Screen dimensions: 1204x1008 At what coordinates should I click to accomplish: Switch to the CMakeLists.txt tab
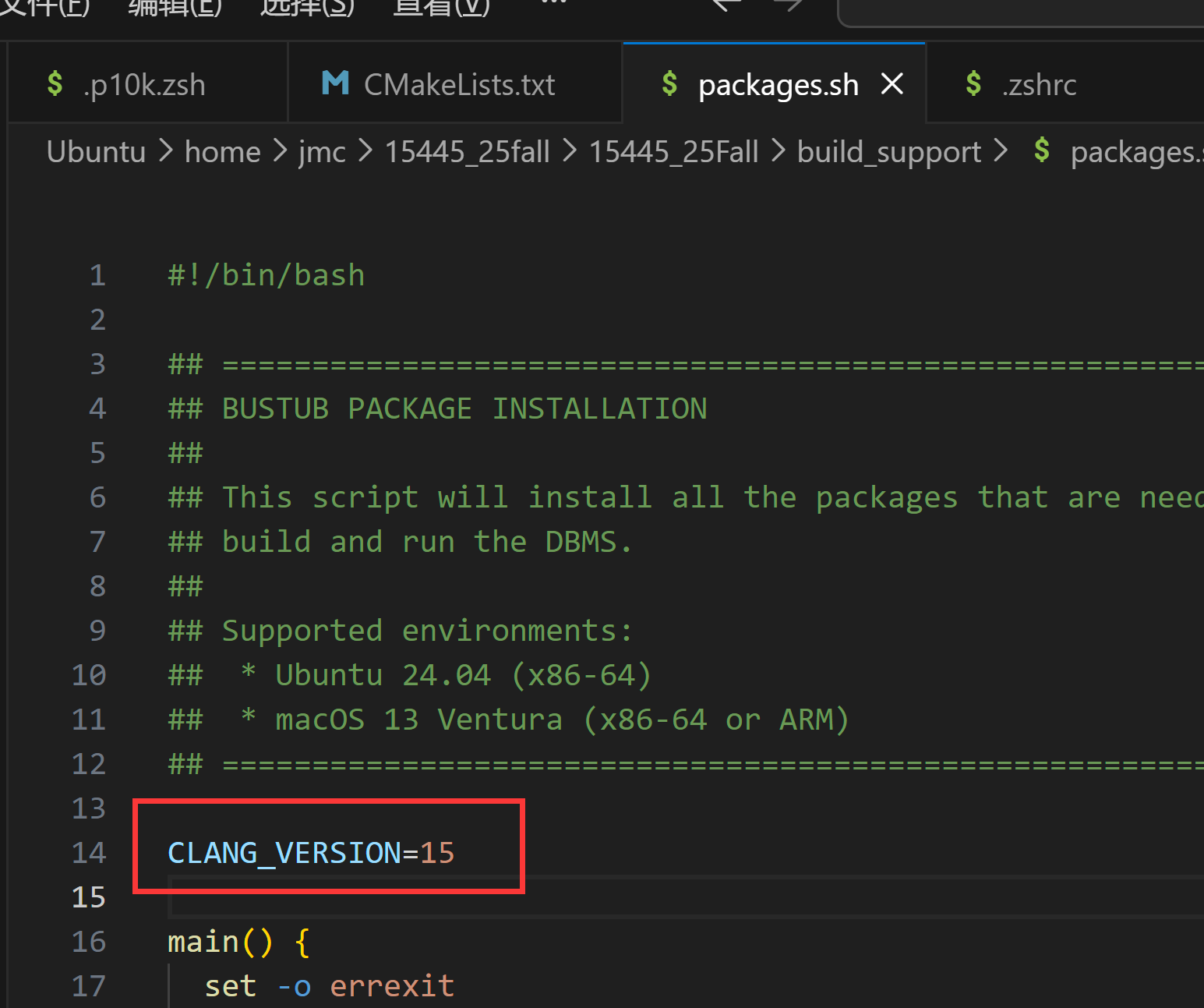point(455,83)
